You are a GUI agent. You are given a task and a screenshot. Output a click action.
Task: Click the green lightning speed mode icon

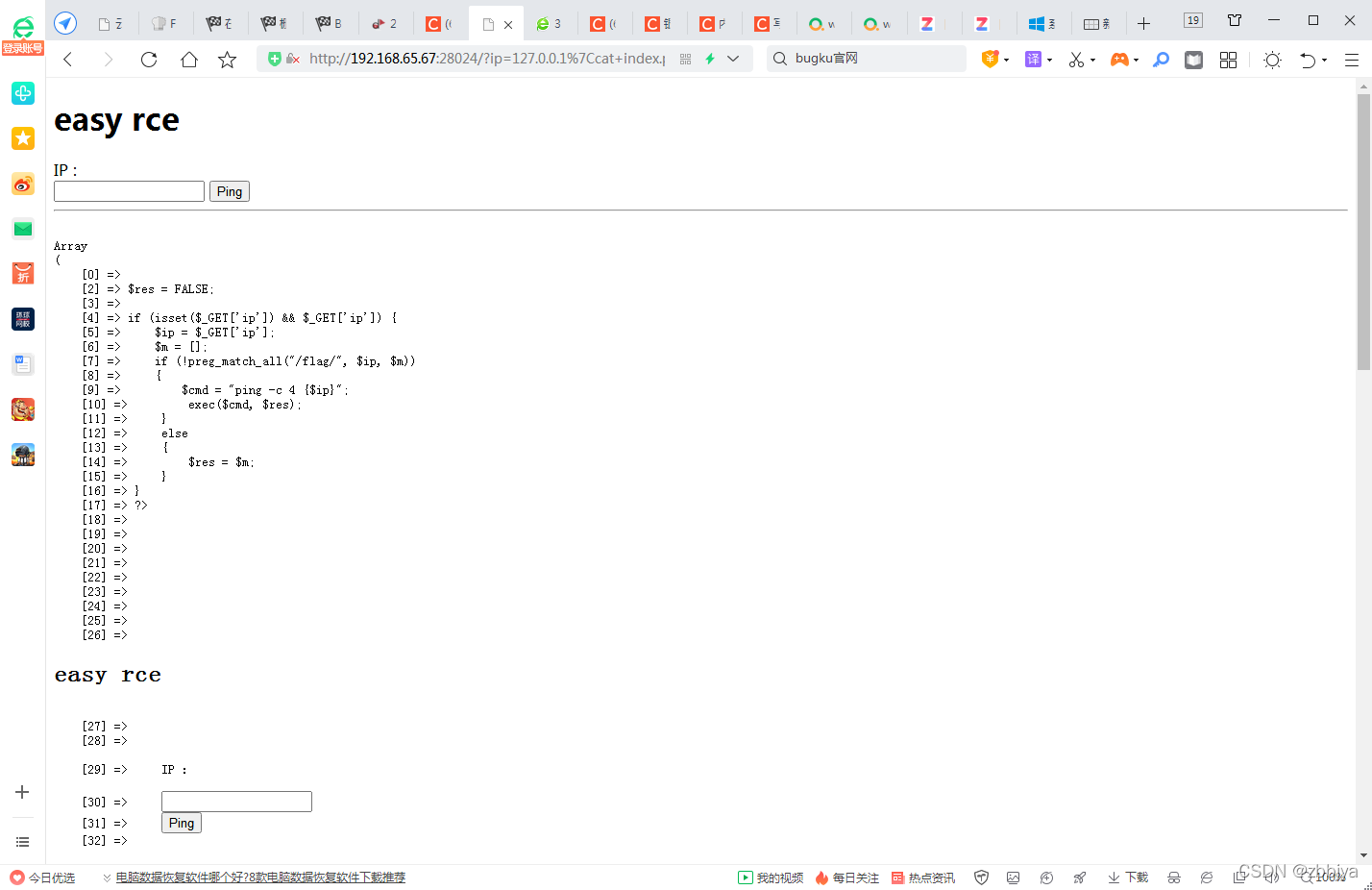[x=710, y=59]
